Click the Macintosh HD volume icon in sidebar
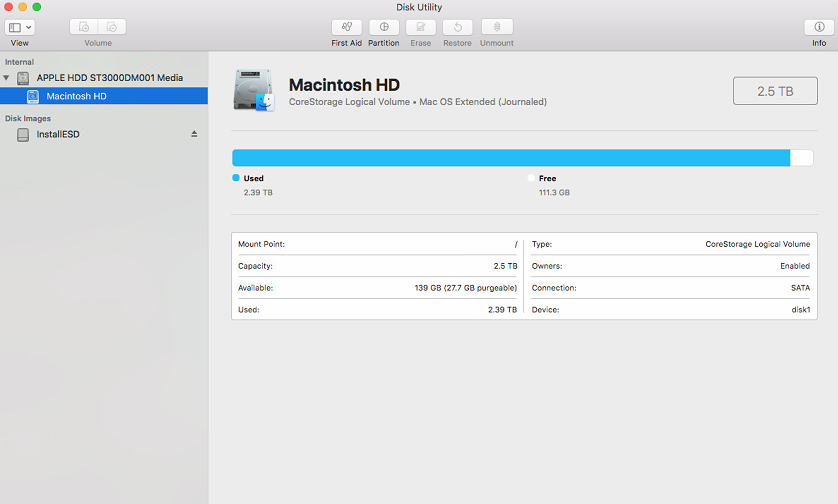The width and height of the screenshot is (838, 504). 33,96
